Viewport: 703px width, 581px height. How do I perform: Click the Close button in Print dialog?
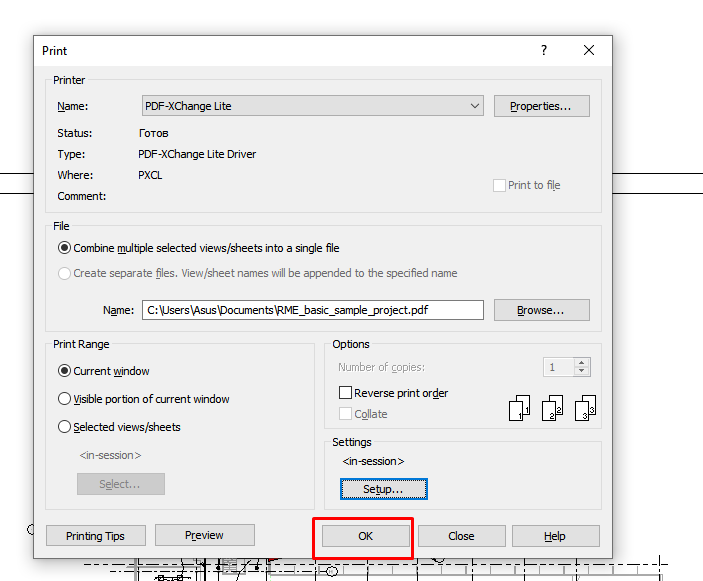coord(461,536)
